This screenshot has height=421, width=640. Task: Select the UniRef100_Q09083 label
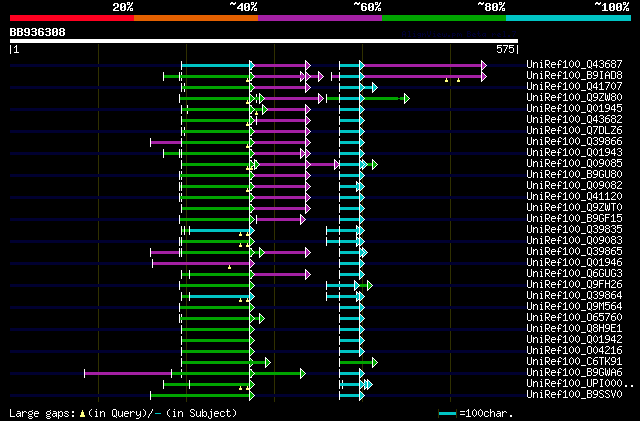click(574, 241)
